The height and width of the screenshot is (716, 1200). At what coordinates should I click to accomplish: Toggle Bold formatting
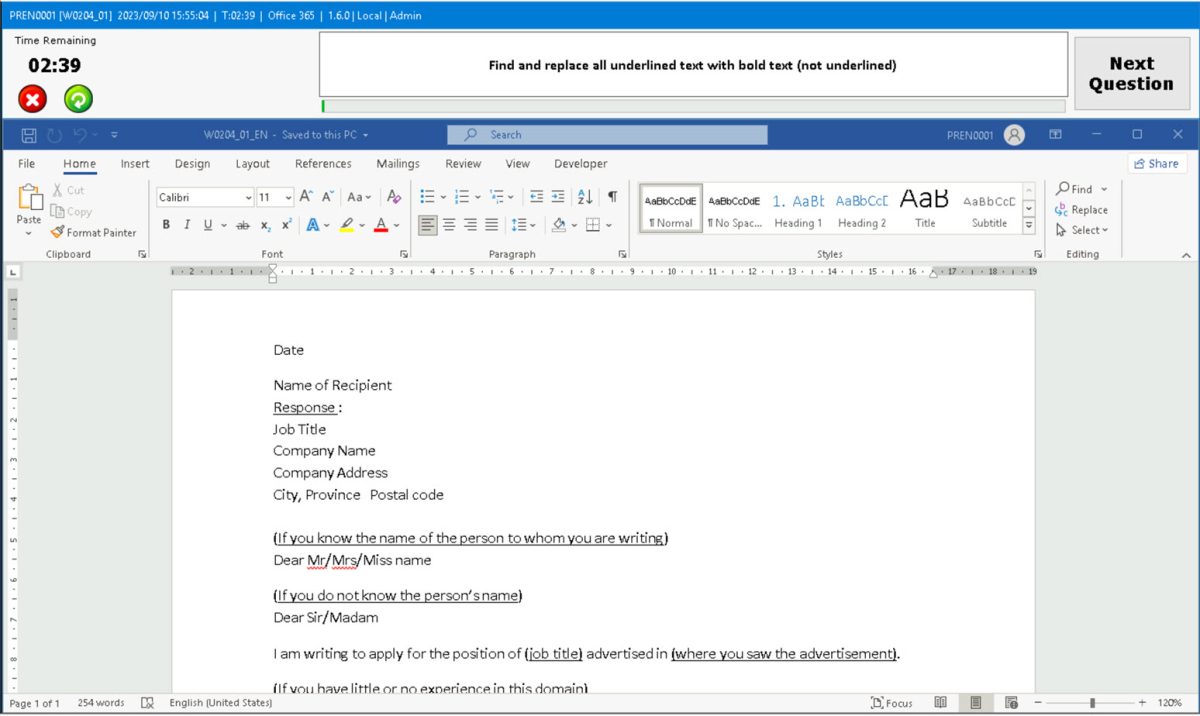coord(166,226)
